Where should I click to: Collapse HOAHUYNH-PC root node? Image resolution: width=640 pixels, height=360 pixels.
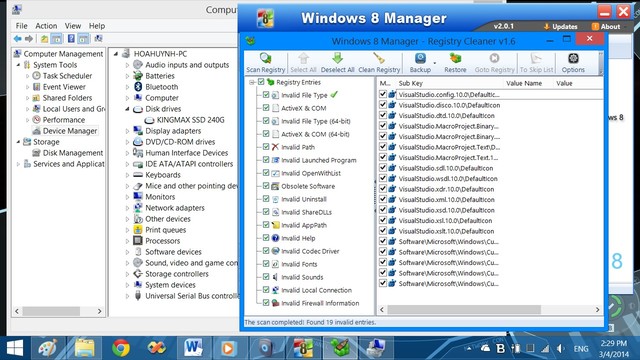(116, 54)
